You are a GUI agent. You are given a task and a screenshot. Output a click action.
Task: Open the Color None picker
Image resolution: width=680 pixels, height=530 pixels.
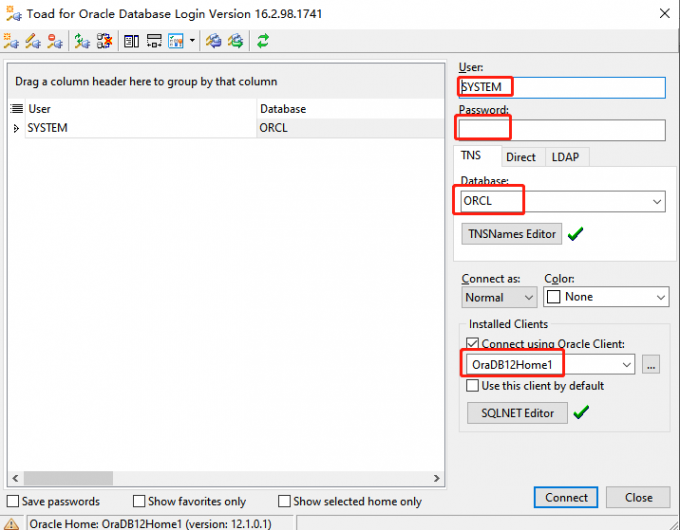[606, 297]
